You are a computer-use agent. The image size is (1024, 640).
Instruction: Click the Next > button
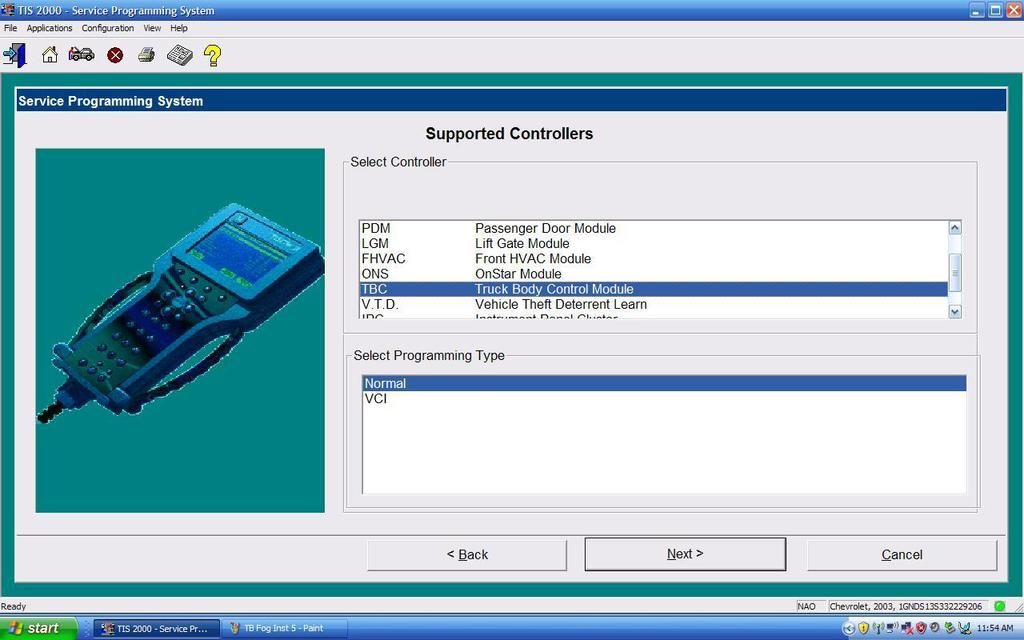[x=685, y=554]
